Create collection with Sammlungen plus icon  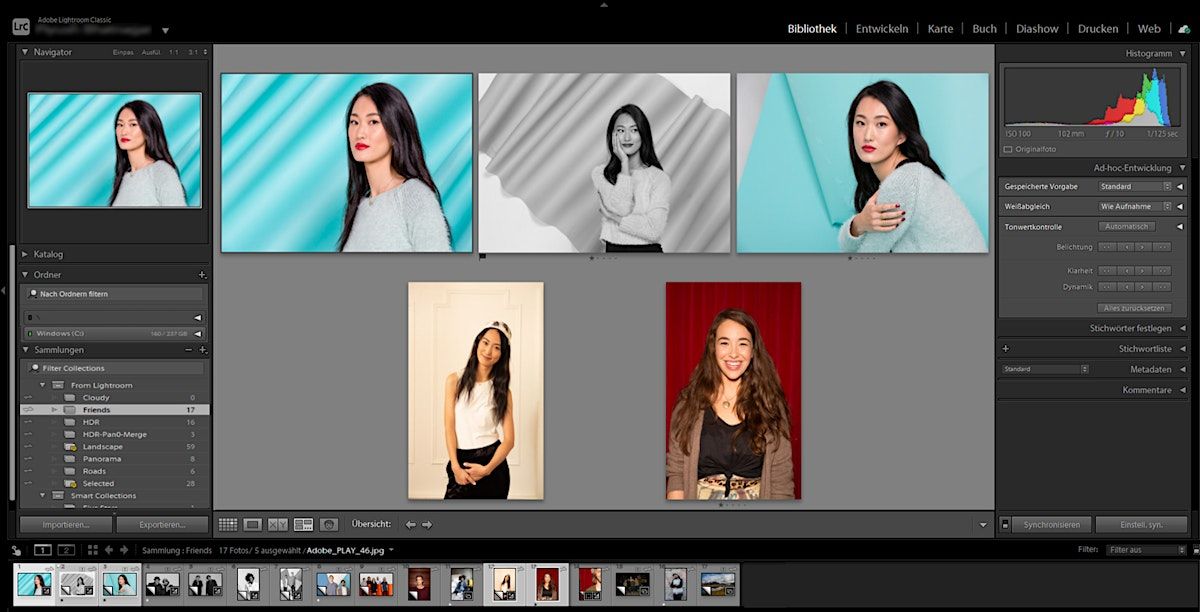pyautogui.click(x=202, y=350)
